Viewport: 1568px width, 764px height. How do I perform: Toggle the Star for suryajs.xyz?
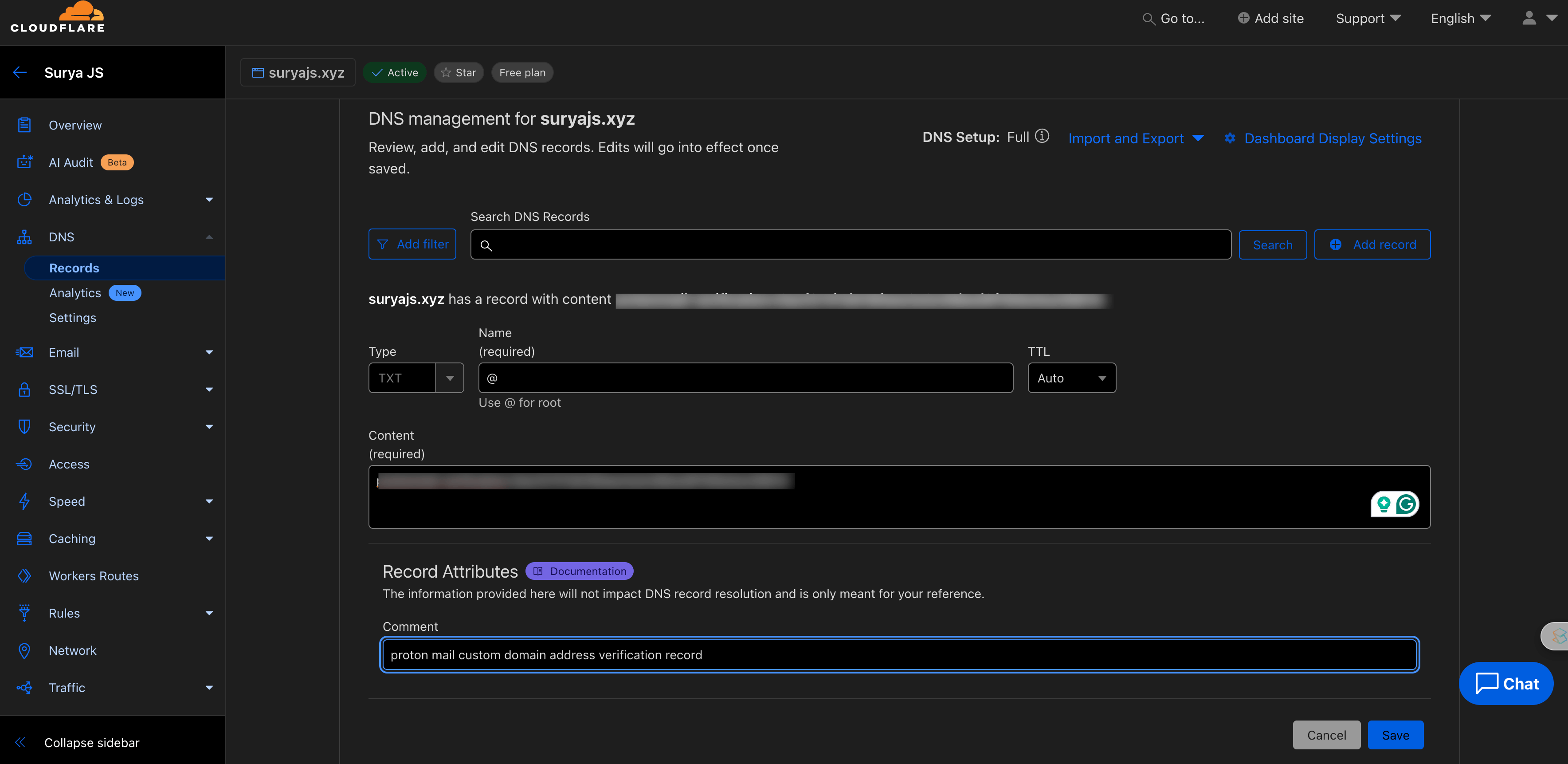459,72
